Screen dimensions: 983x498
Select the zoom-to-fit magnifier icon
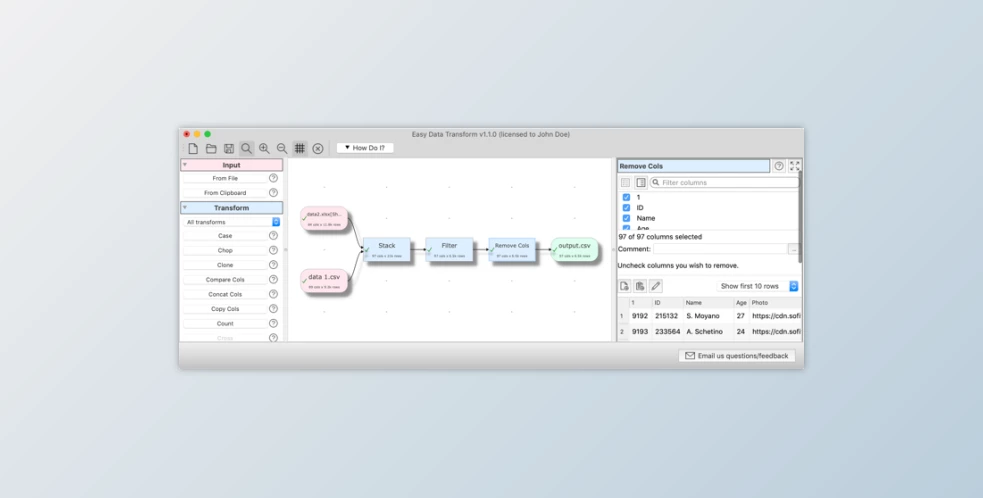[246, 149]
